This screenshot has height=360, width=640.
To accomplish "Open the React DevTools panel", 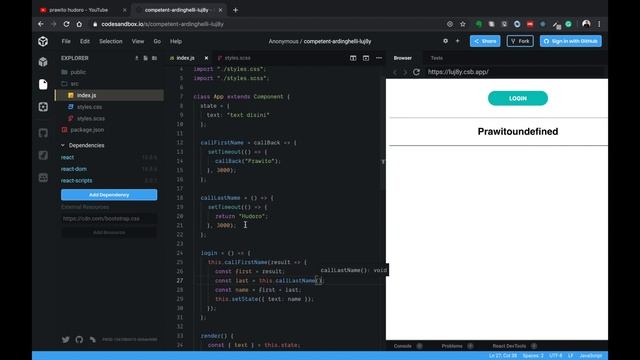I will tap(509, 346).
